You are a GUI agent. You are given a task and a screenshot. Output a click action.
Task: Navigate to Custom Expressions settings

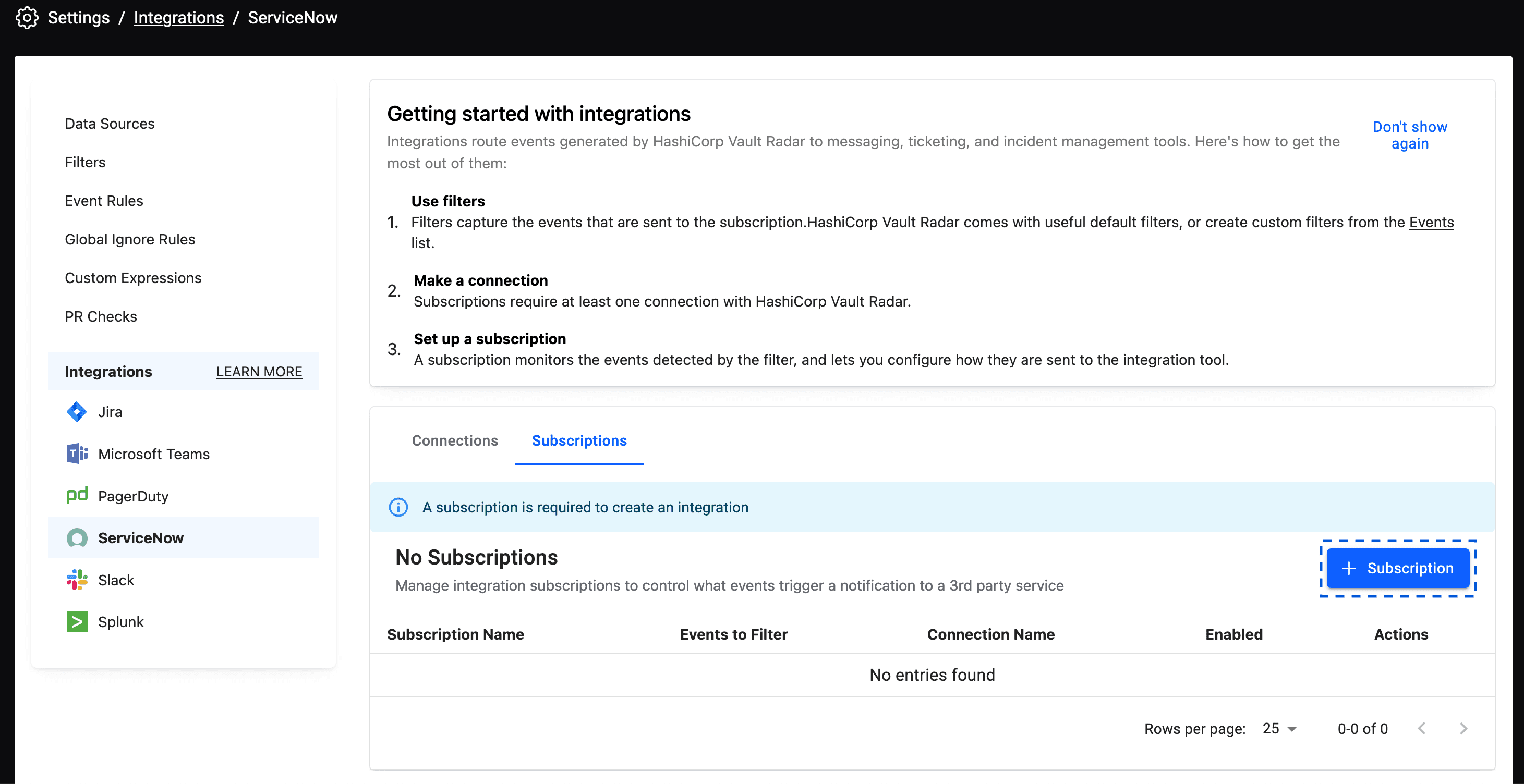[133, 277]
